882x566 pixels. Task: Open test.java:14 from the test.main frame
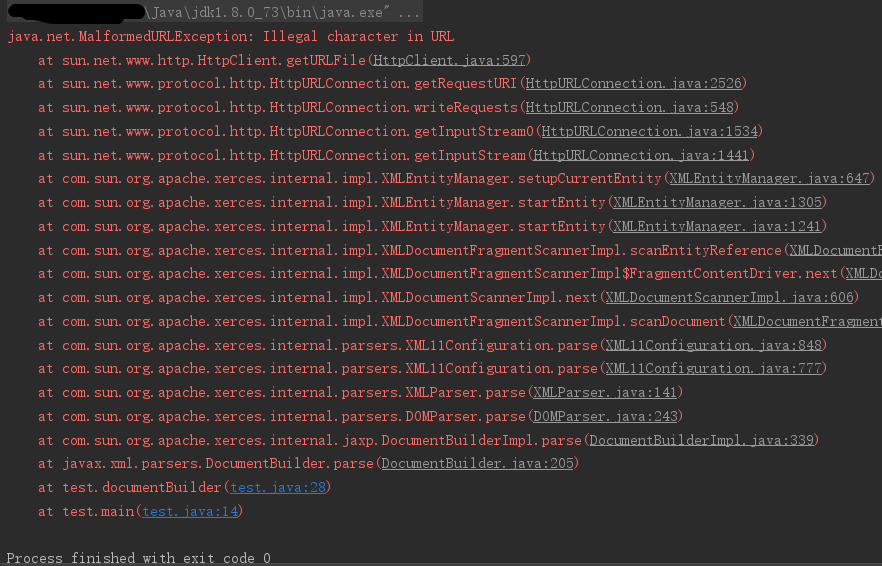pos(192,512)
